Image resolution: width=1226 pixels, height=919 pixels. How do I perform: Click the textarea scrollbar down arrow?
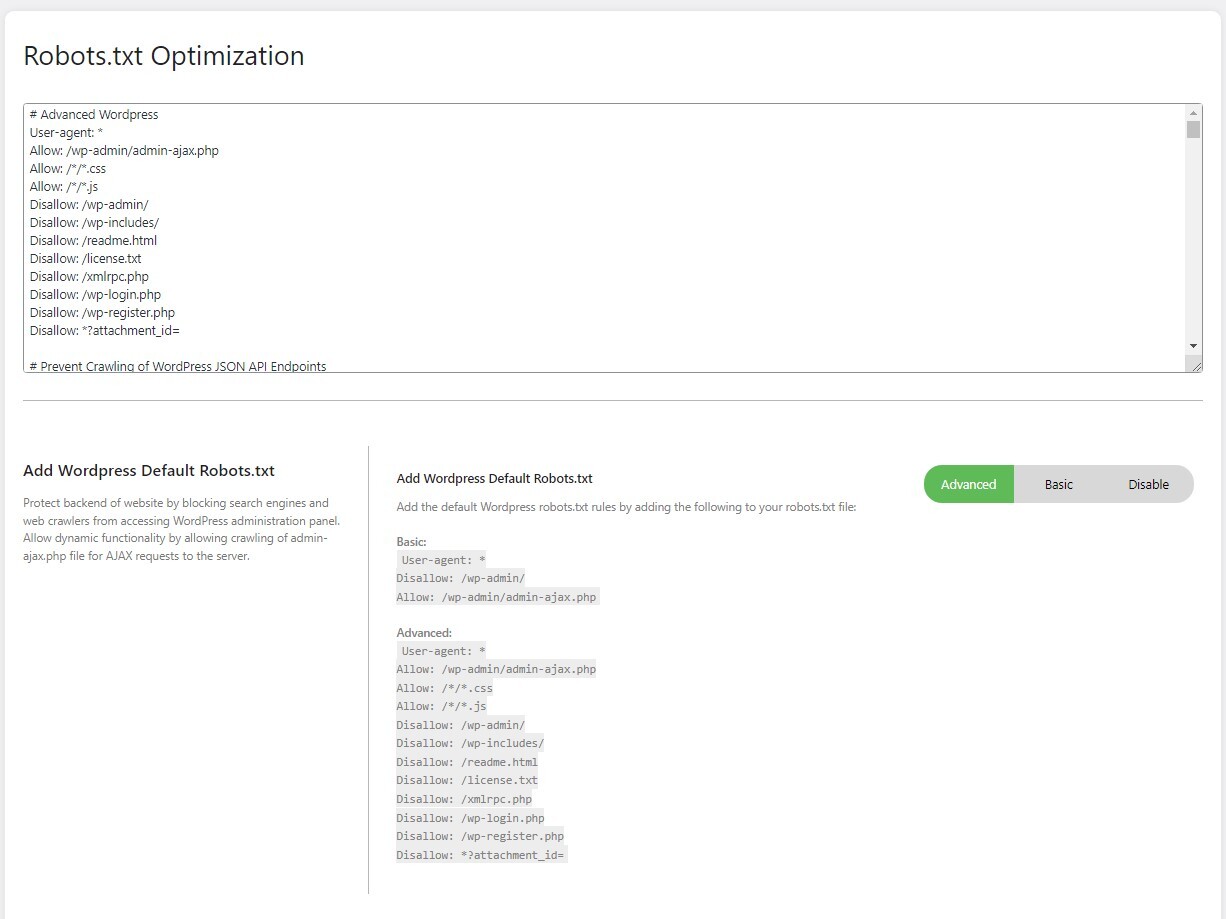tap(1193, 345)
